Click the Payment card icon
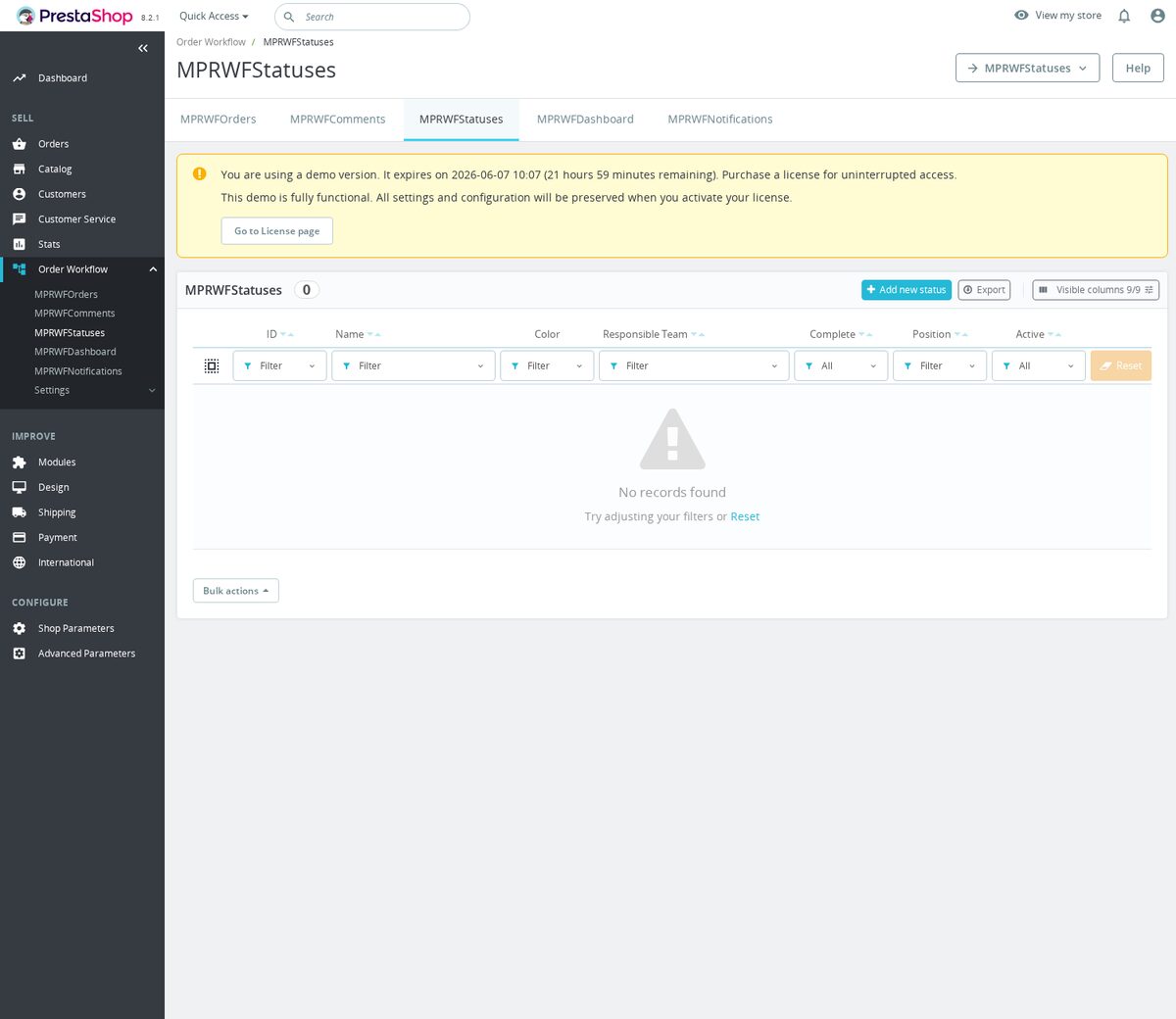 click(19, 538)
